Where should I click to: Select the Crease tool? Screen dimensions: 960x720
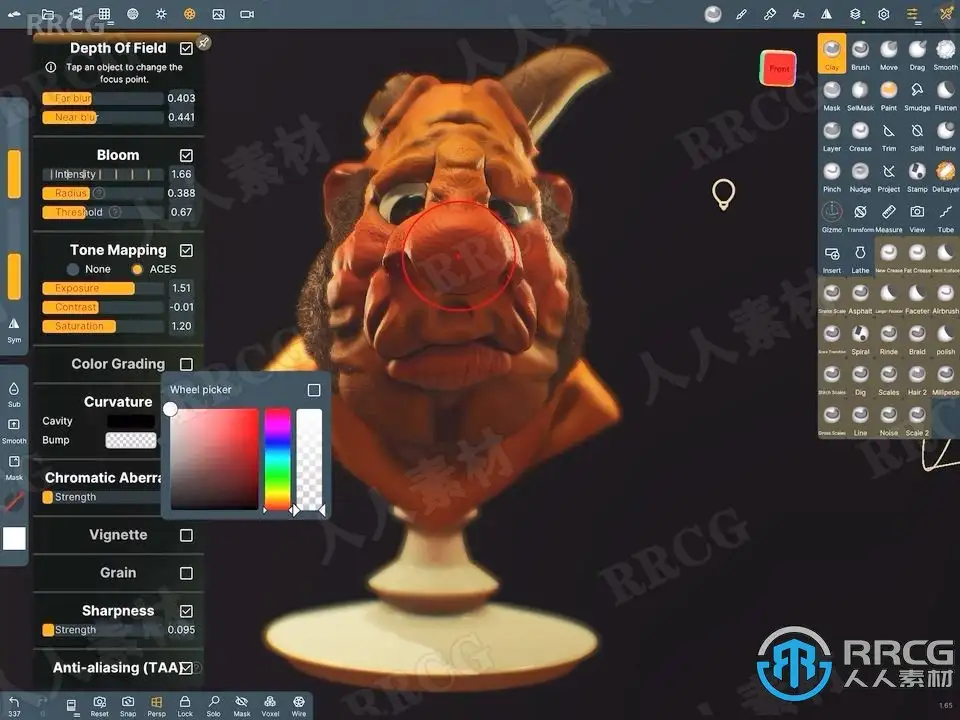pos(860,135)
